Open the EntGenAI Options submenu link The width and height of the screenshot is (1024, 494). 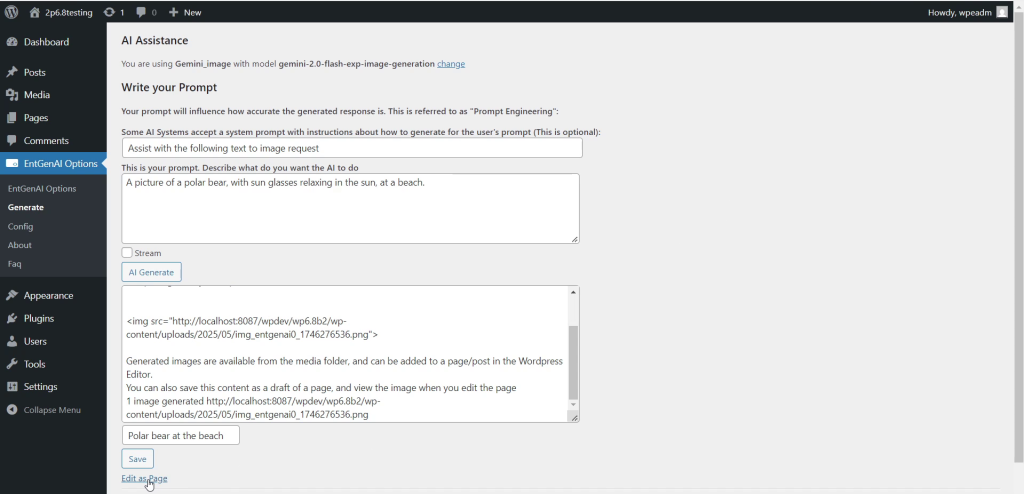[x=42, y=188]
